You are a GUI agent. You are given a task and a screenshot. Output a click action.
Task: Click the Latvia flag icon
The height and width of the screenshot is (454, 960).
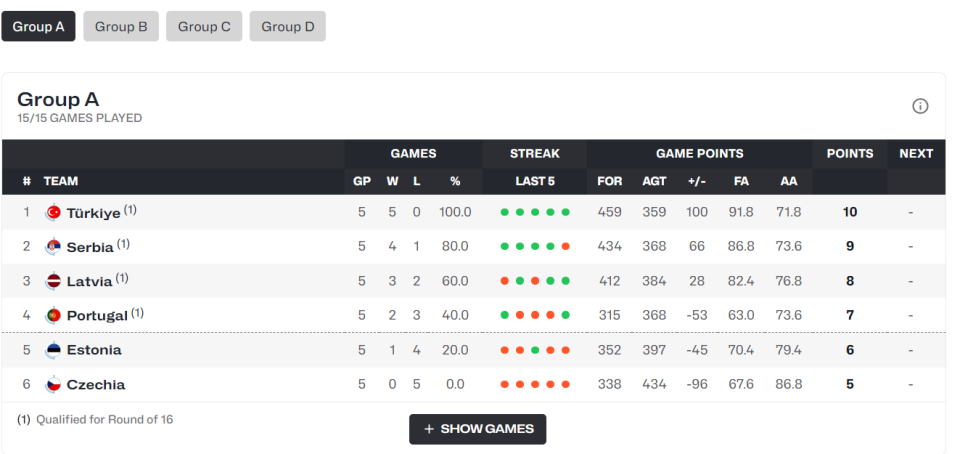coord(54,281)
